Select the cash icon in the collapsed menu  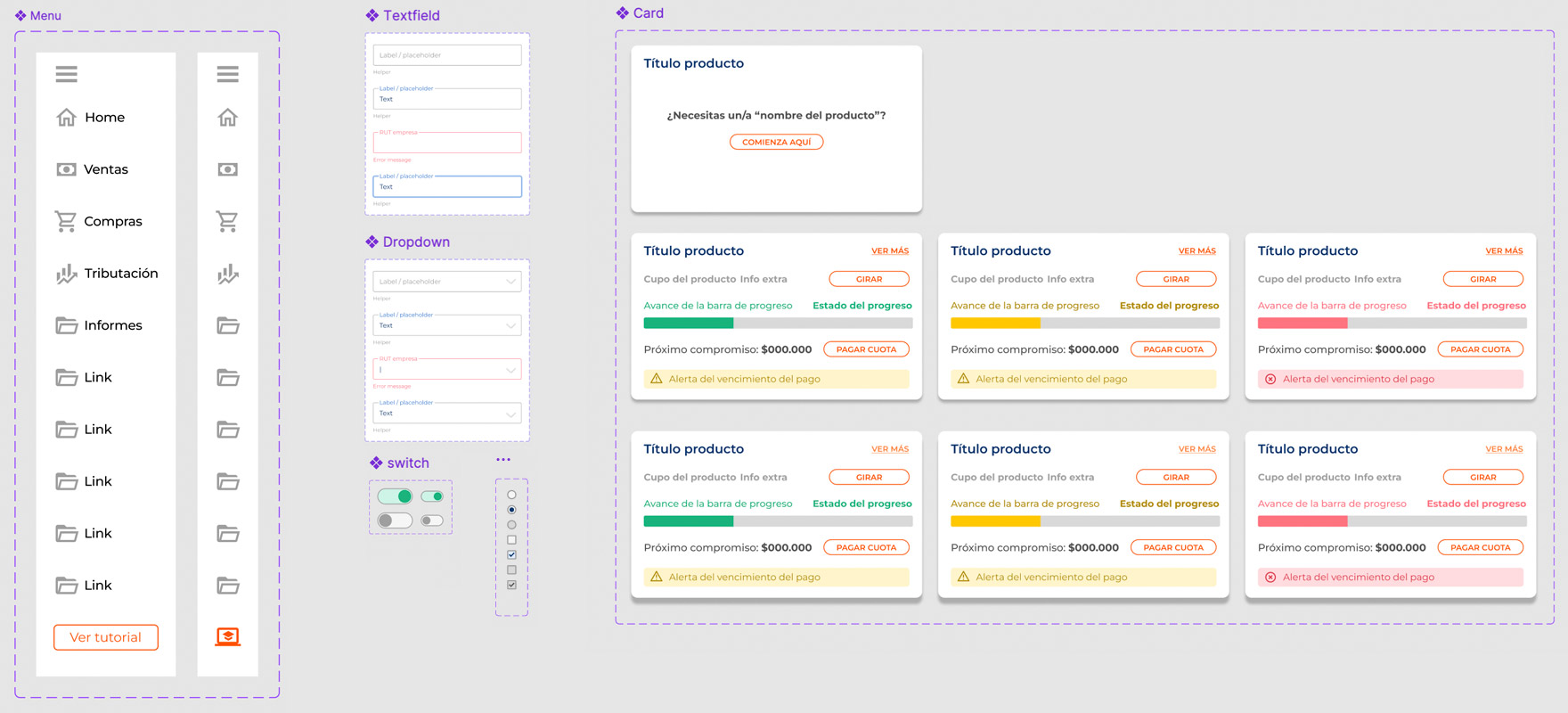pos(228,169)
